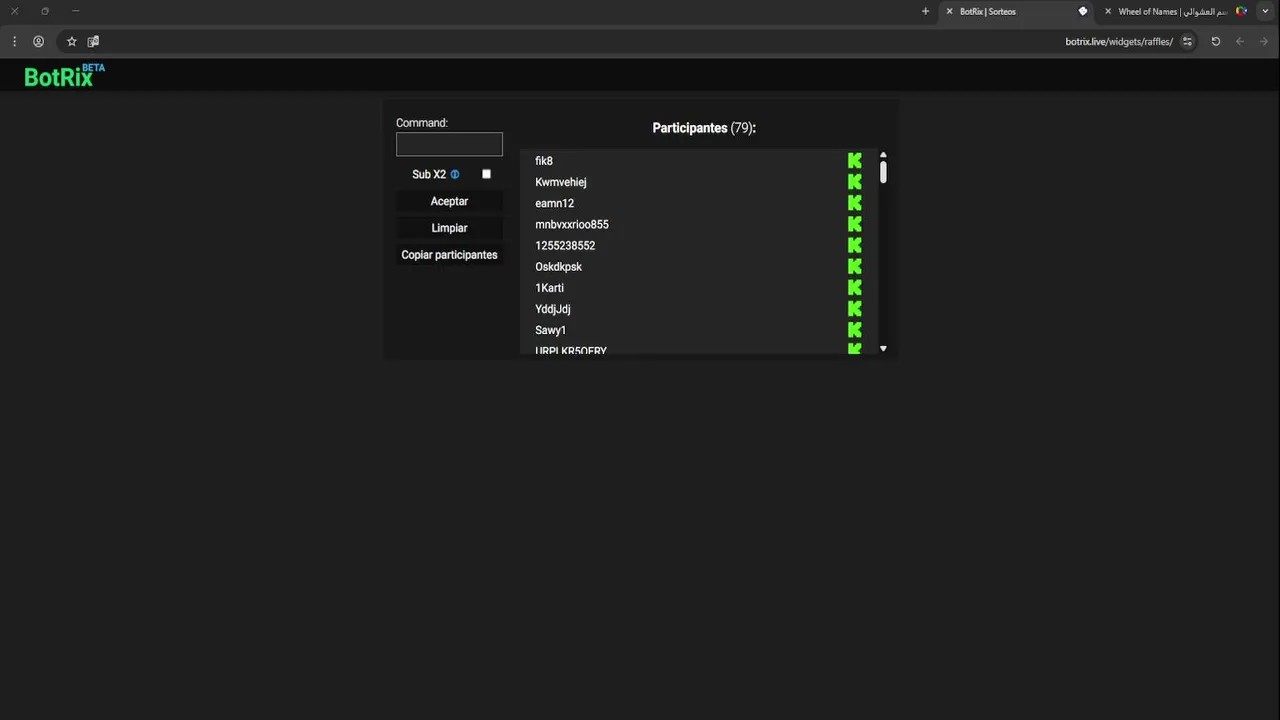Click the BotRix BETA logo

click(64, 76)
